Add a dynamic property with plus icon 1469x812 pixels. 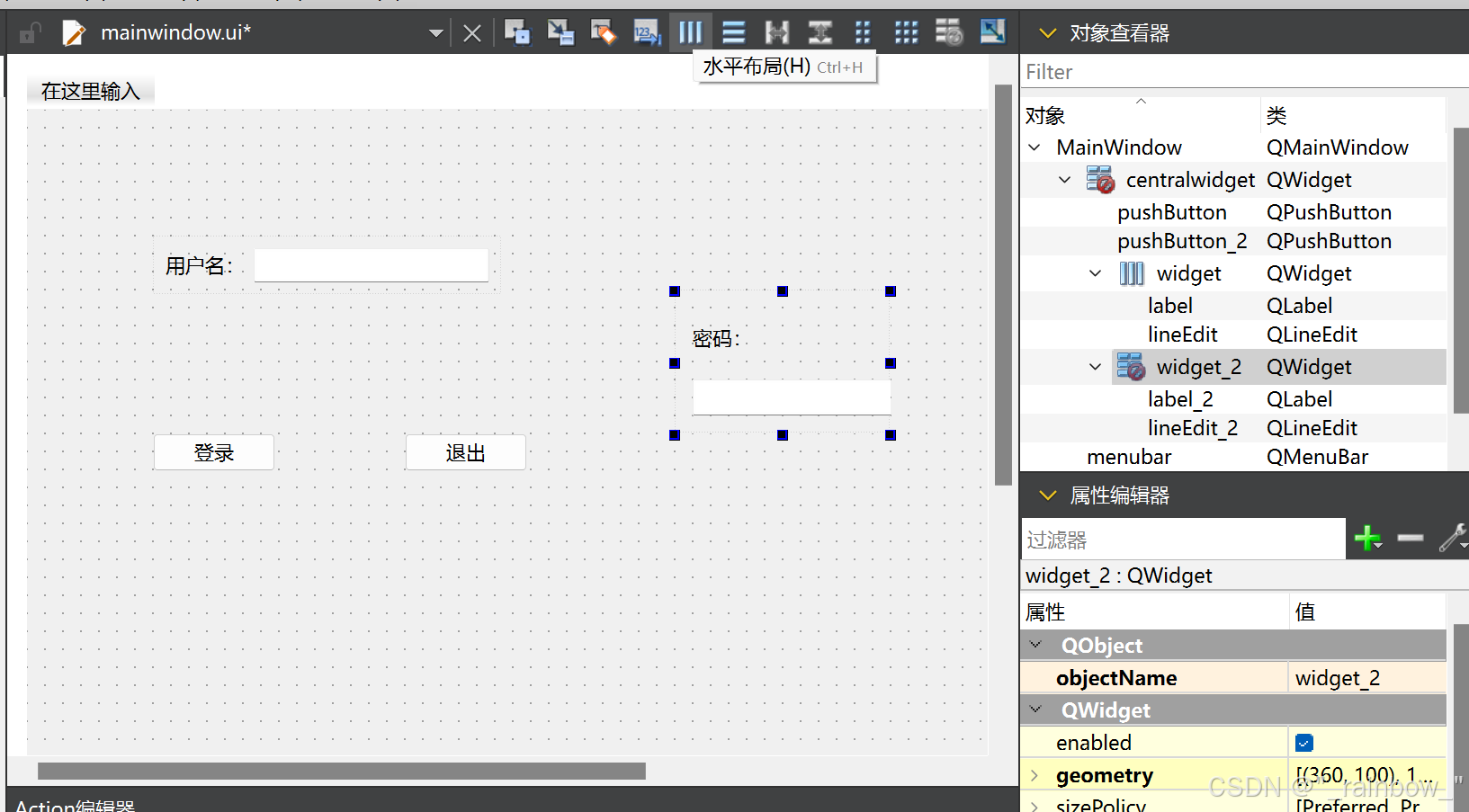click(1368, 539)
